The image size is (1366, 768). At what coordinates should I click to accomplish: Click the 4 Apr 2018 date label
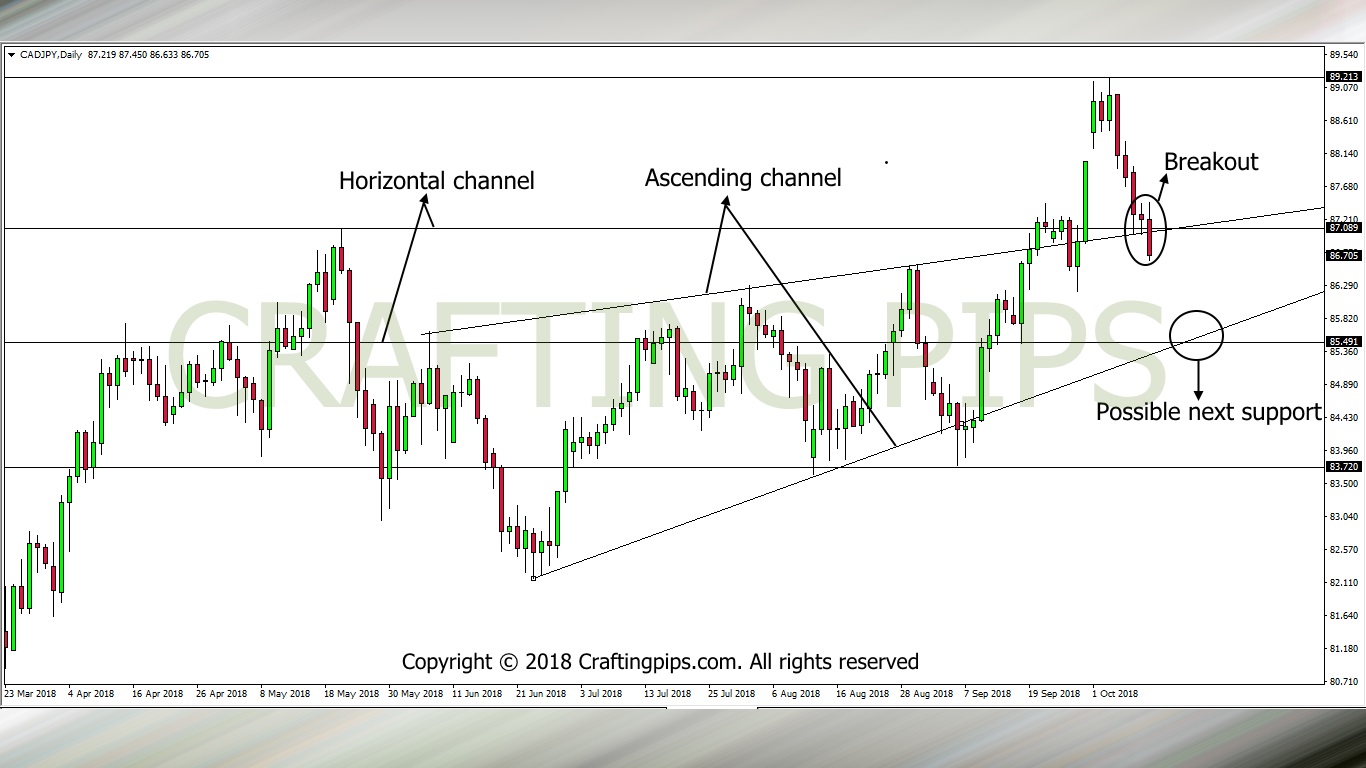(91, 693)
